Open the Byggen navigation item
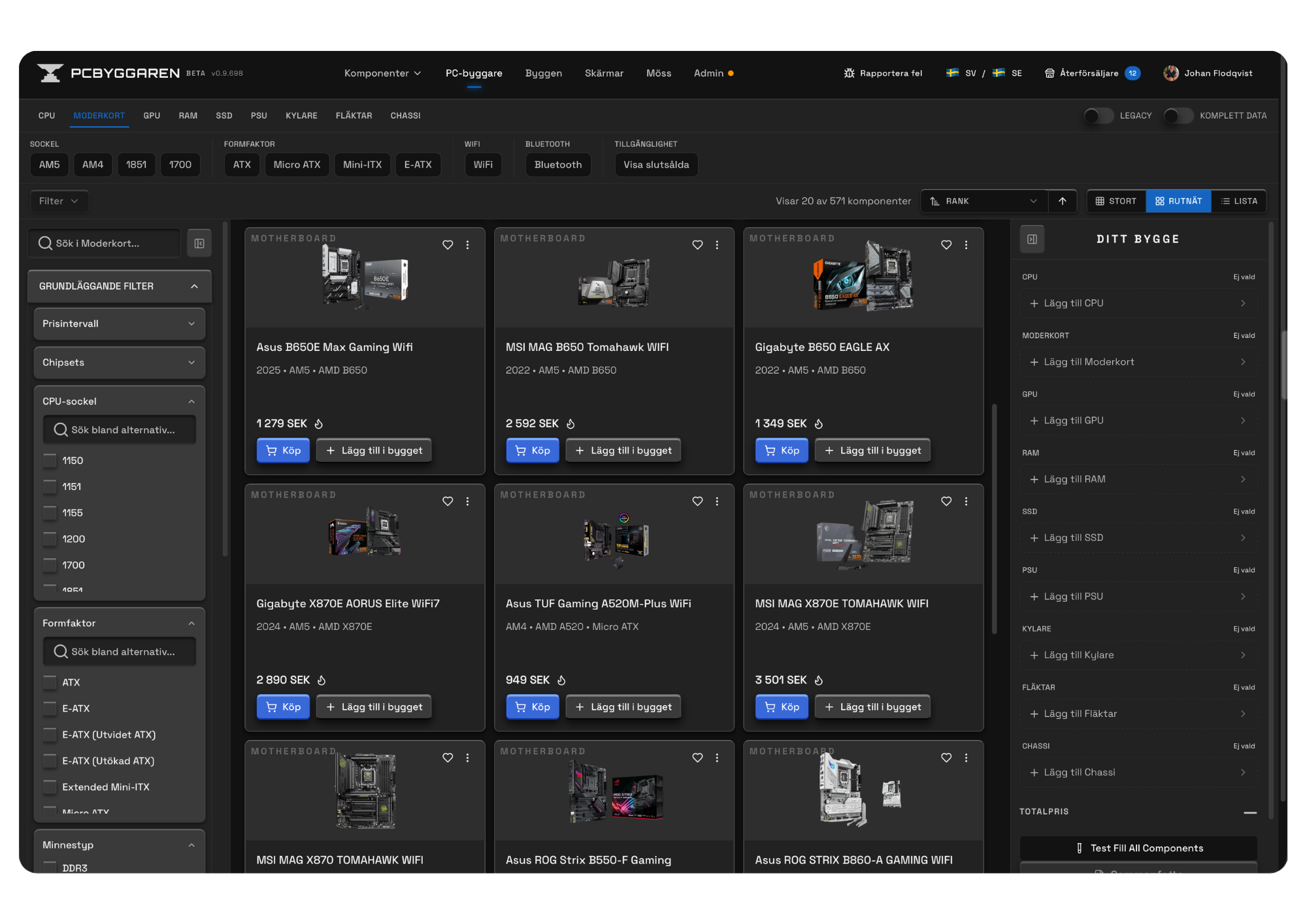The height and width of the screenshot is (924, 1307). click(x=544, y=73)
